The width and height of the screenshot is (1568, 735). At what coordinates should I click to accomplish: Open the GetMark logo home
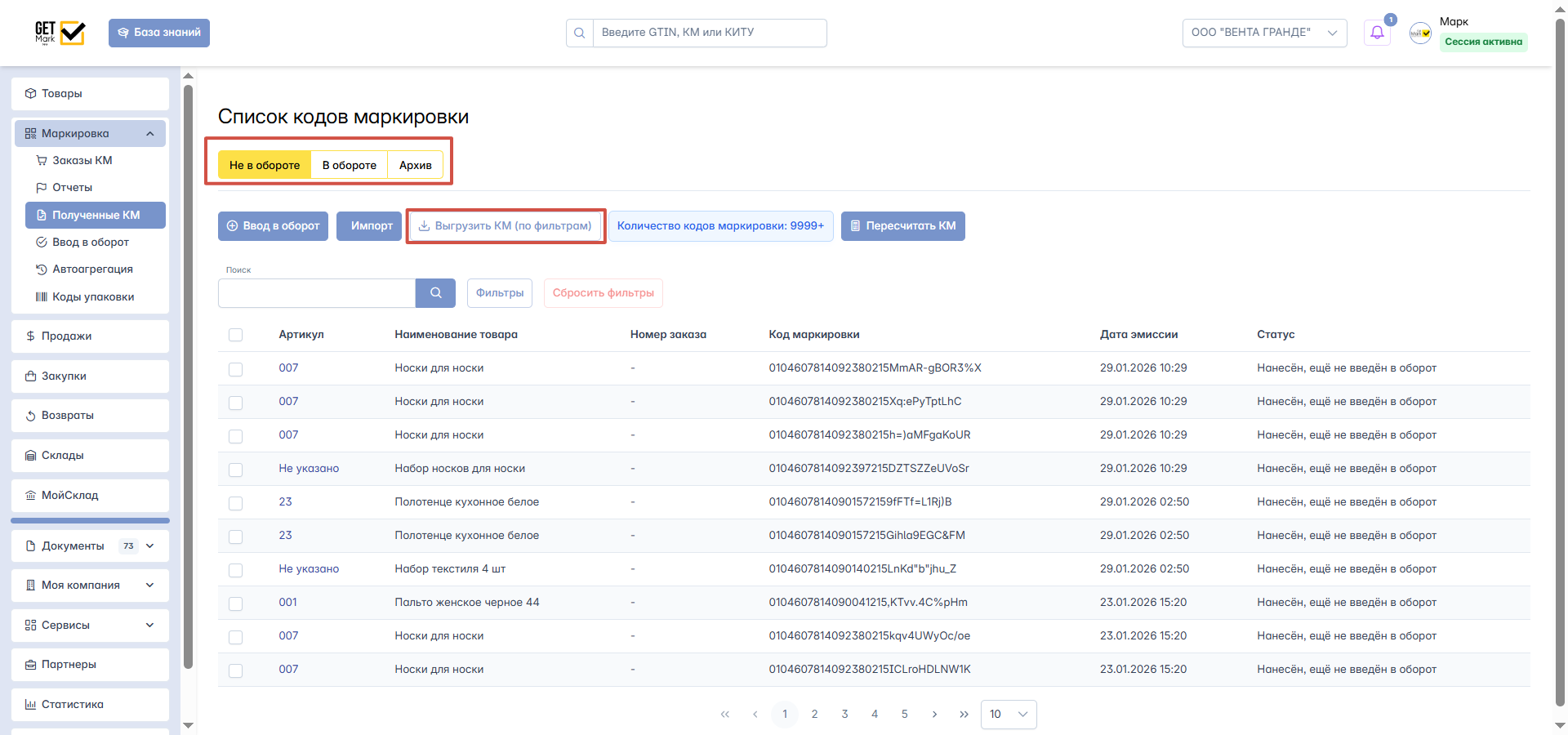60,33
